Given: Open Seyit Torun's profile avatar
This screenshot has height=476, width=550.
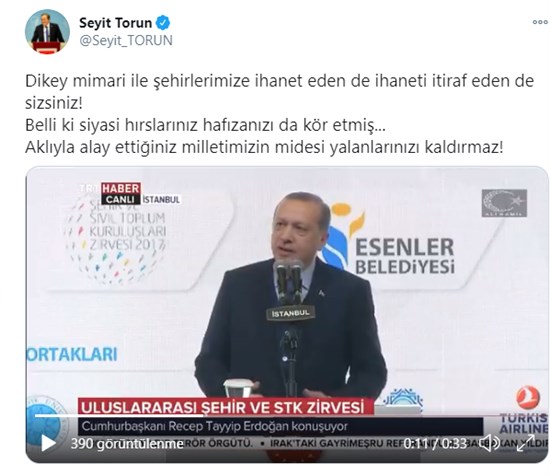Looking at the screenshot, I should (x=47, y=32).
